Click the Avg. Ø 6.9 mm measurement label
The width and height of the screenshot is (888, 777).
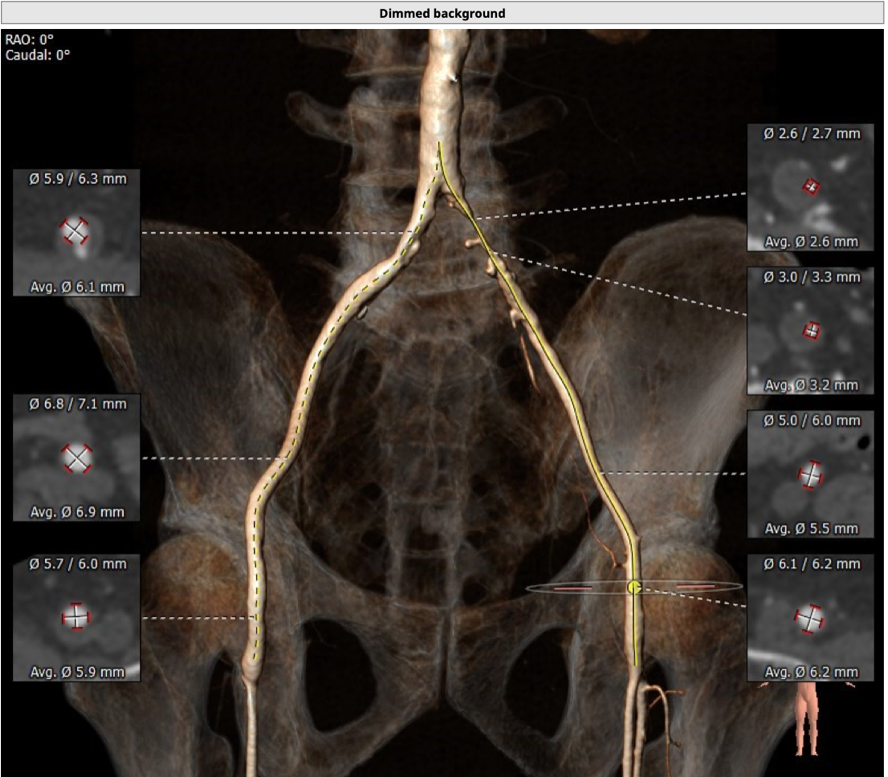(x=77, y=512)
